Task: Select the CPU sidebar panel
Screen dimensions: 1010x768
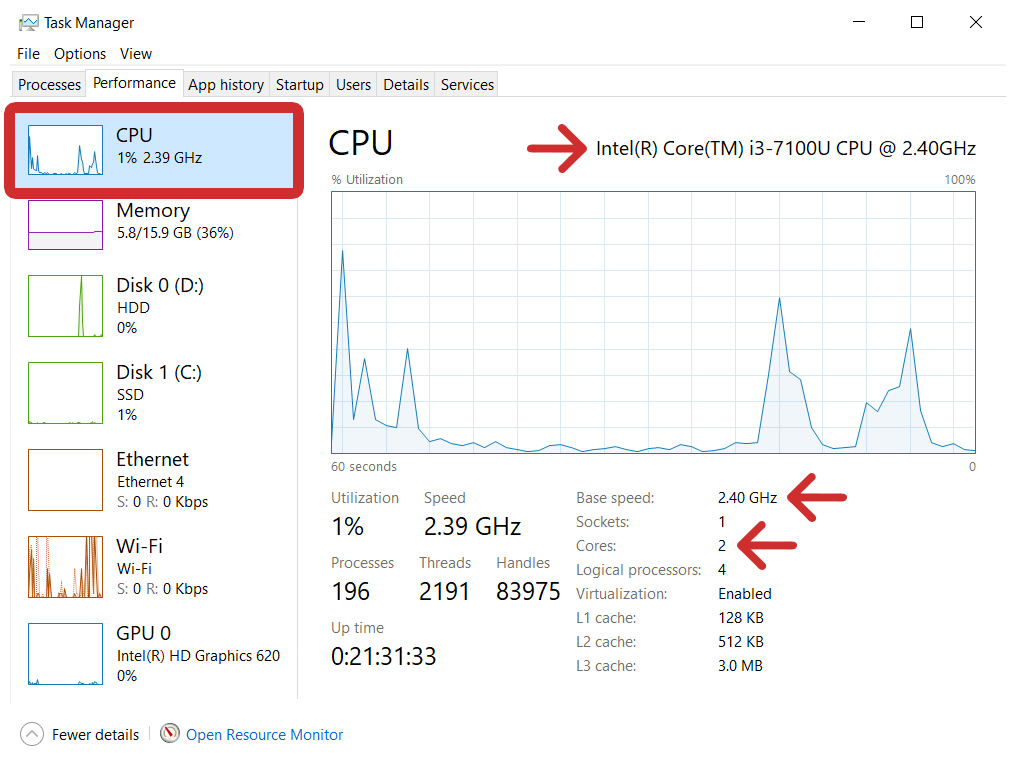Action: [150, 147]
